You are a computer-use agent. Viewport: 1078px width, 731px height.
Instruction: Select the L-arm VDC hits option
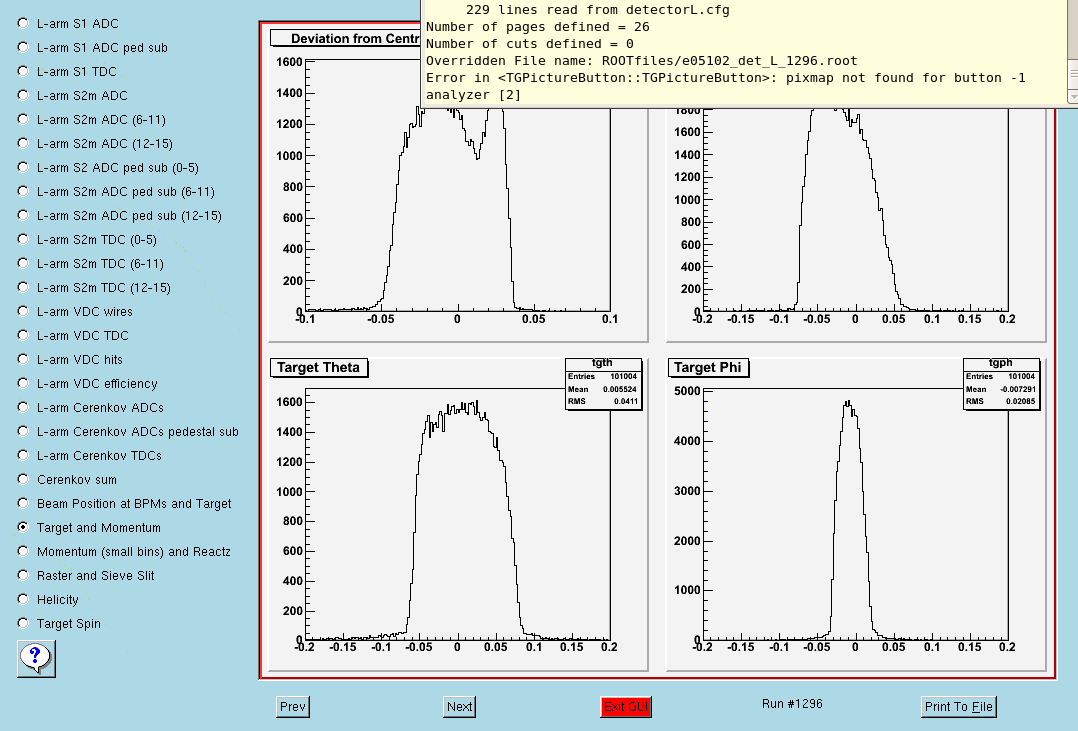[x=23, y=360]
